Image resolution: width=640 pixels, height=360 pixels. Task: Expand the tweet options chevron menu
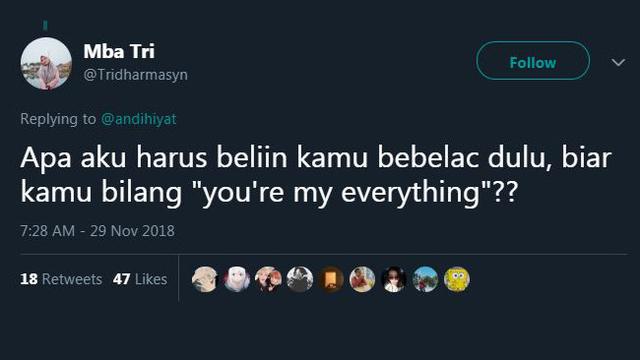(618, 62)
